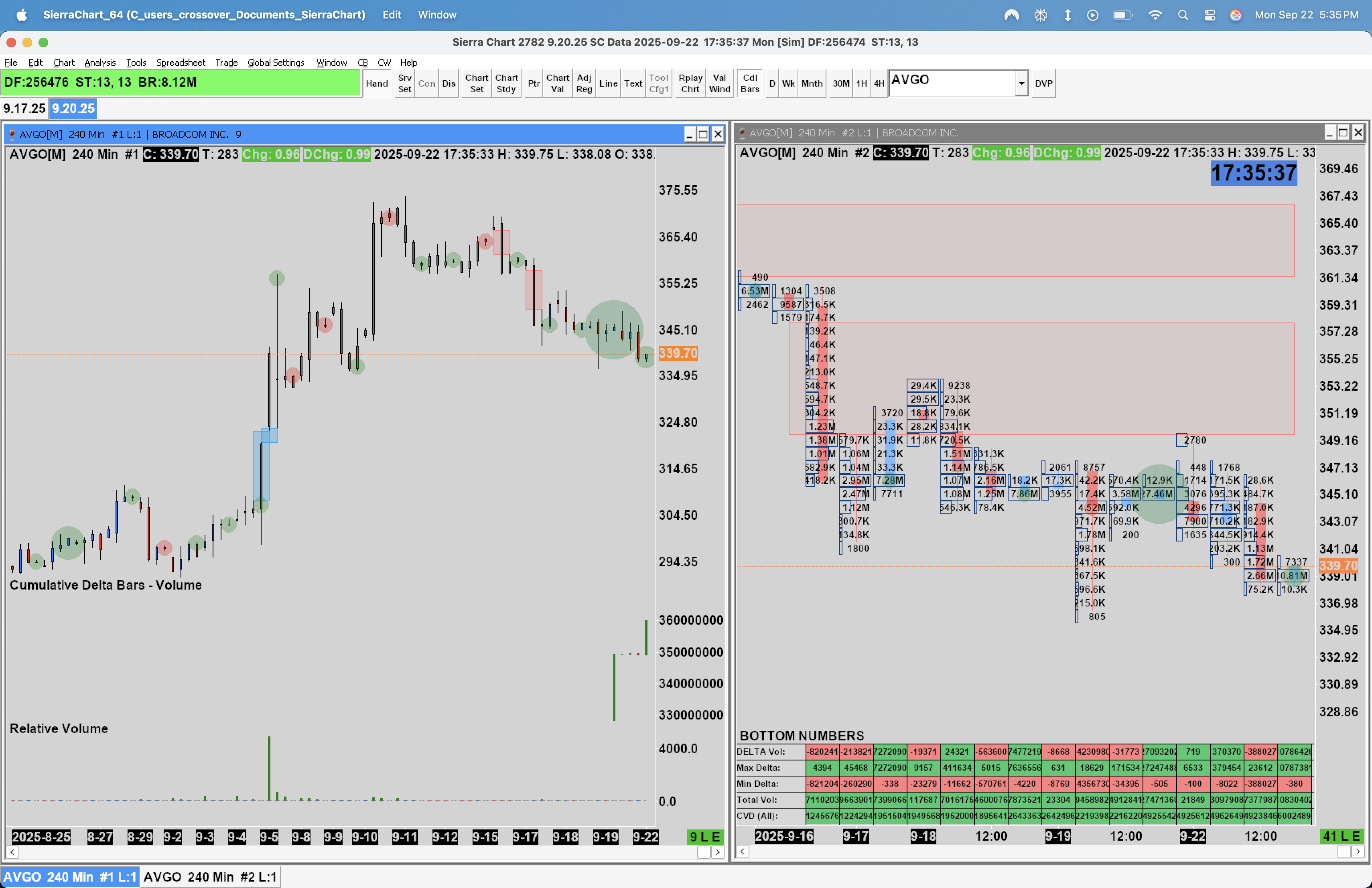Image resolution: width=1372 pixels, height=888 pixels.
Task: Toggle the Val Wind values window
Action: click(719, 83)
